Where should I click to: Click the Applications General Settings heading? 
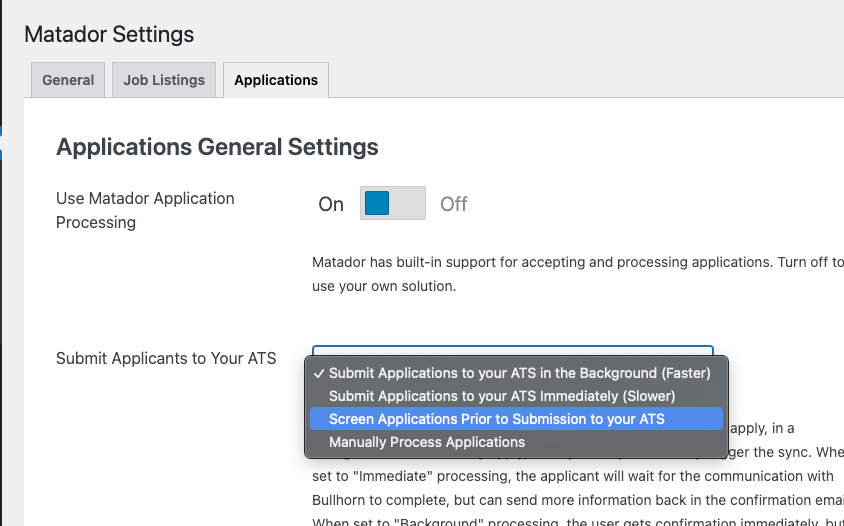point(217,147)
